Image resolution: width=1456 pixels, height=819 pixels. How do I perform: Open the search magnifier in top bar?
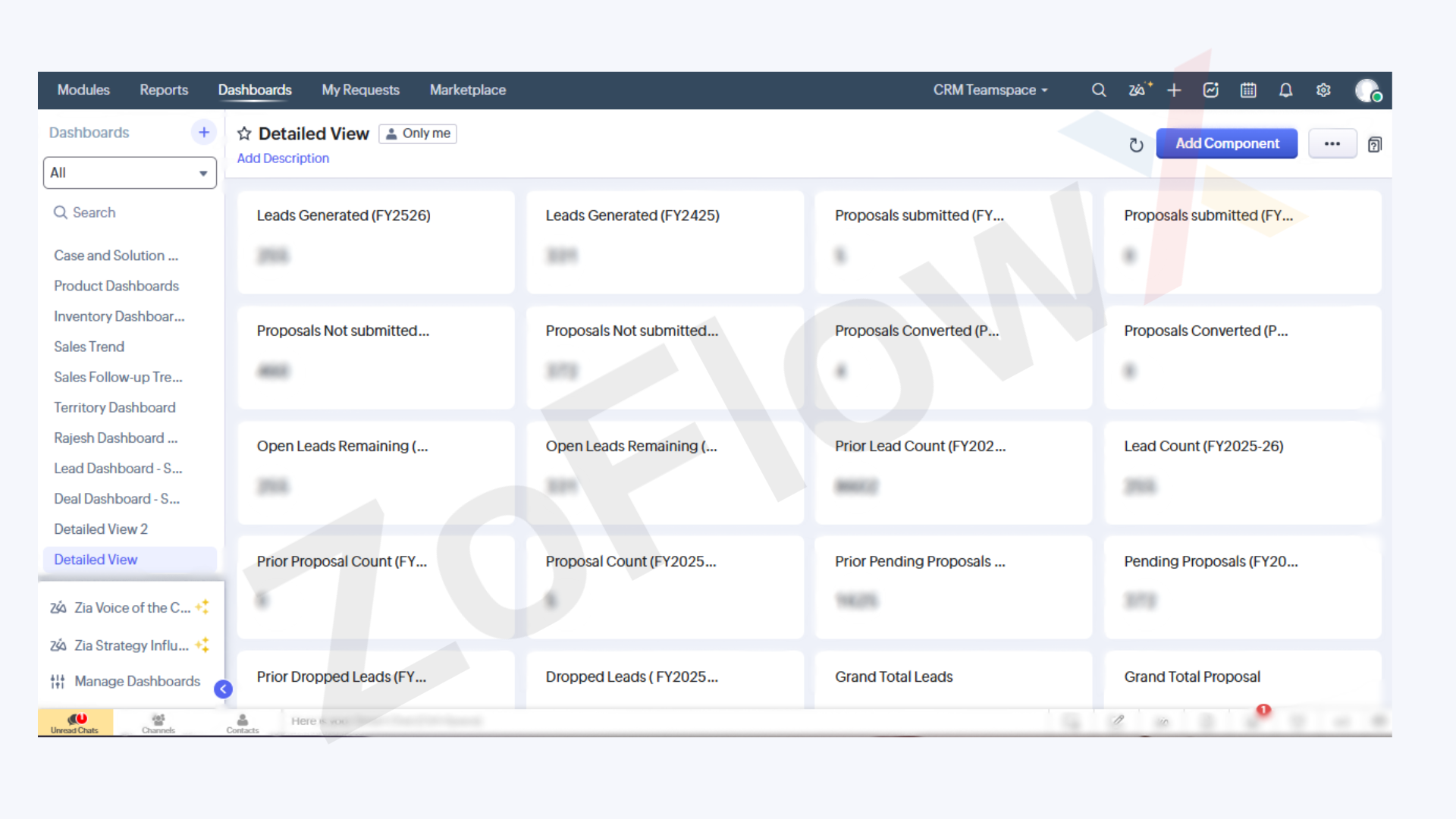(x=1099, y=90)
